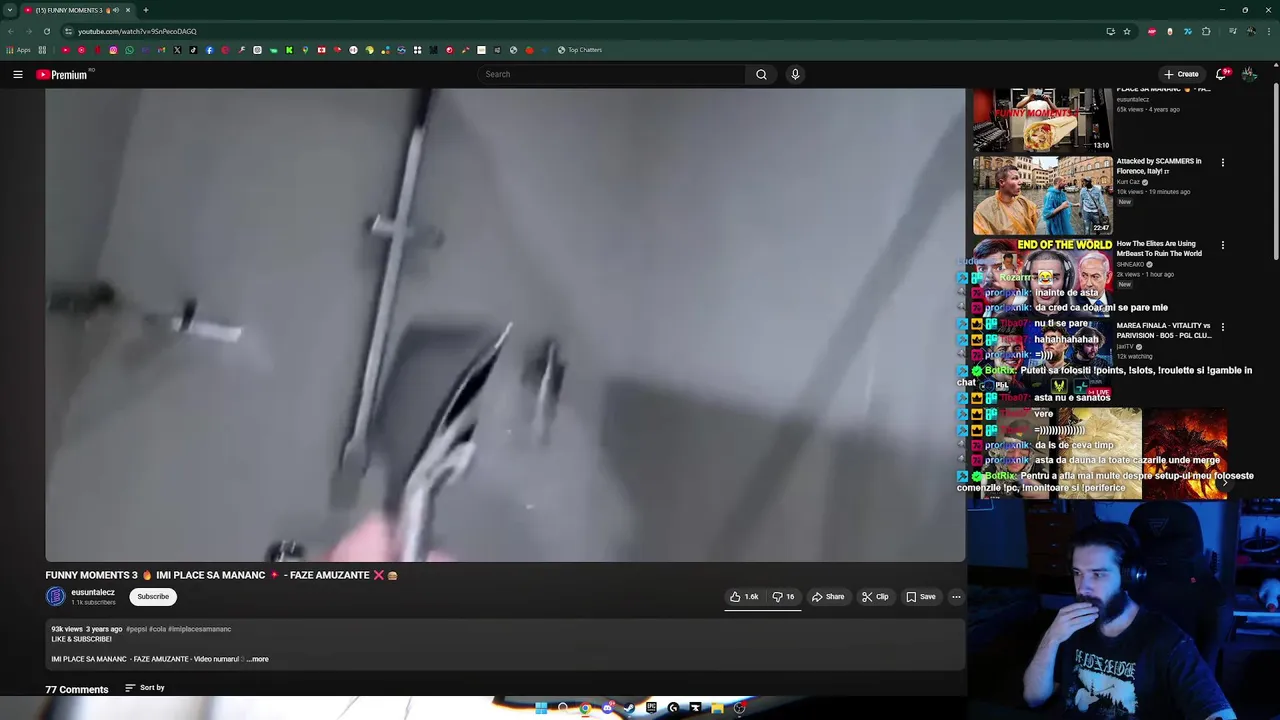Go back in browser history
The height and width of the screenshot is (720, 1280).
click(x=10, y=31)
